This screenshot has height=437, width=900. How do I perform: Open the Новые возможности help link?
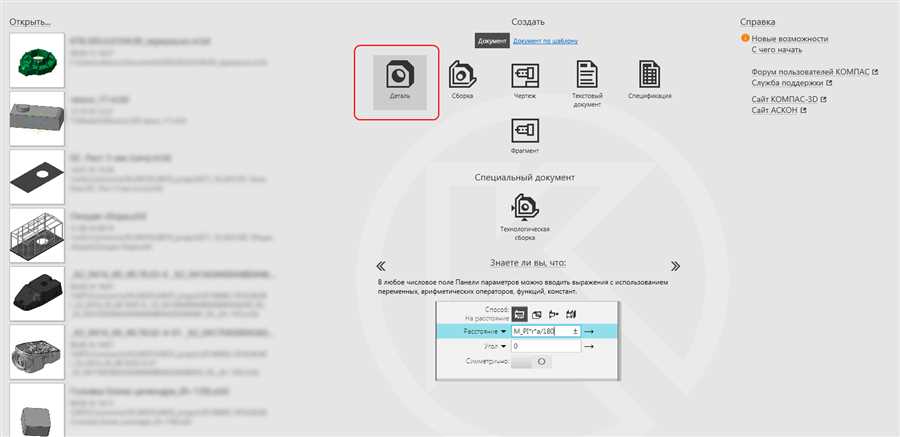click(x=790, y=38)
